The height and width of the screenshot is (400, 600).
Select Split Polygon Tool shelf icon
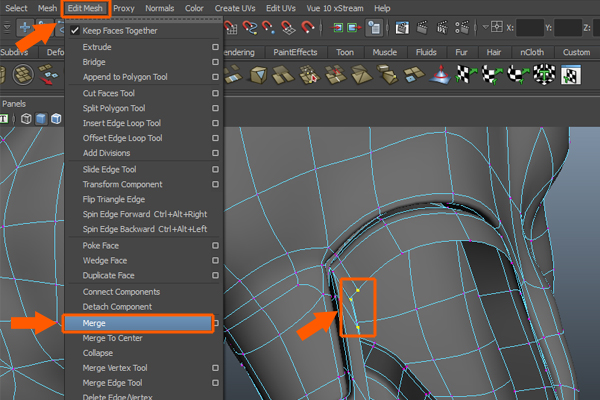[x=309, y=74]
